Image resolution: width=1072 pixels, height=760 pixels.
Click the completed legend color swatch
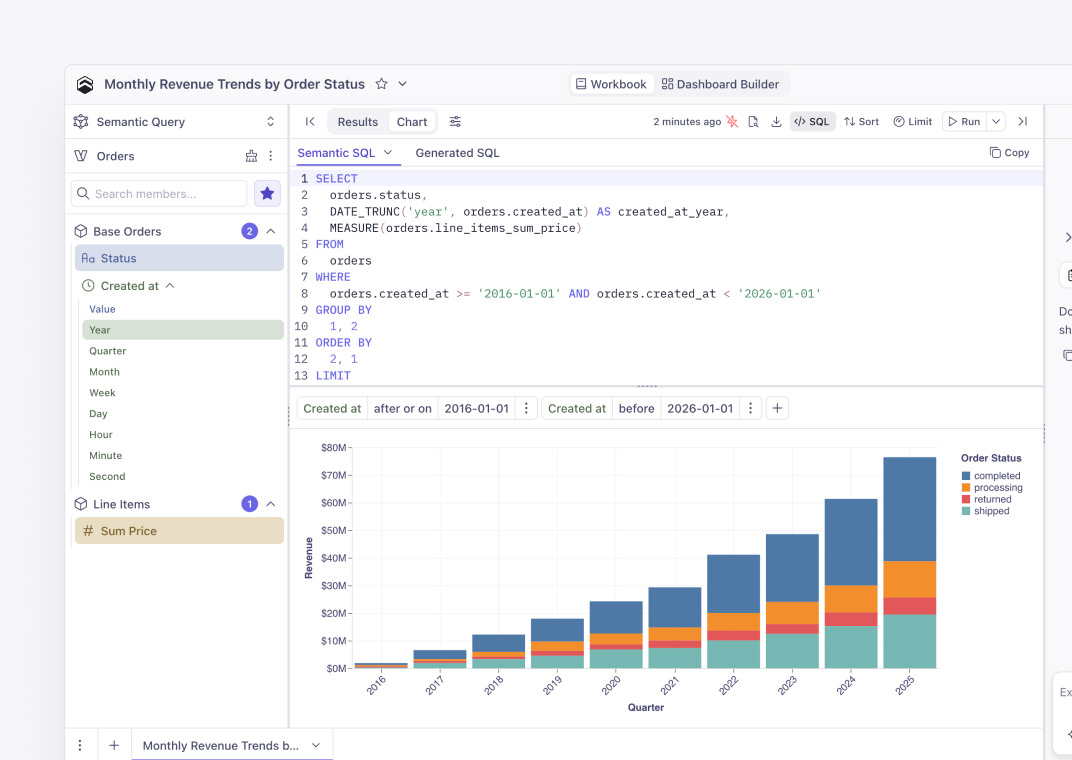[x=966, y=476]
